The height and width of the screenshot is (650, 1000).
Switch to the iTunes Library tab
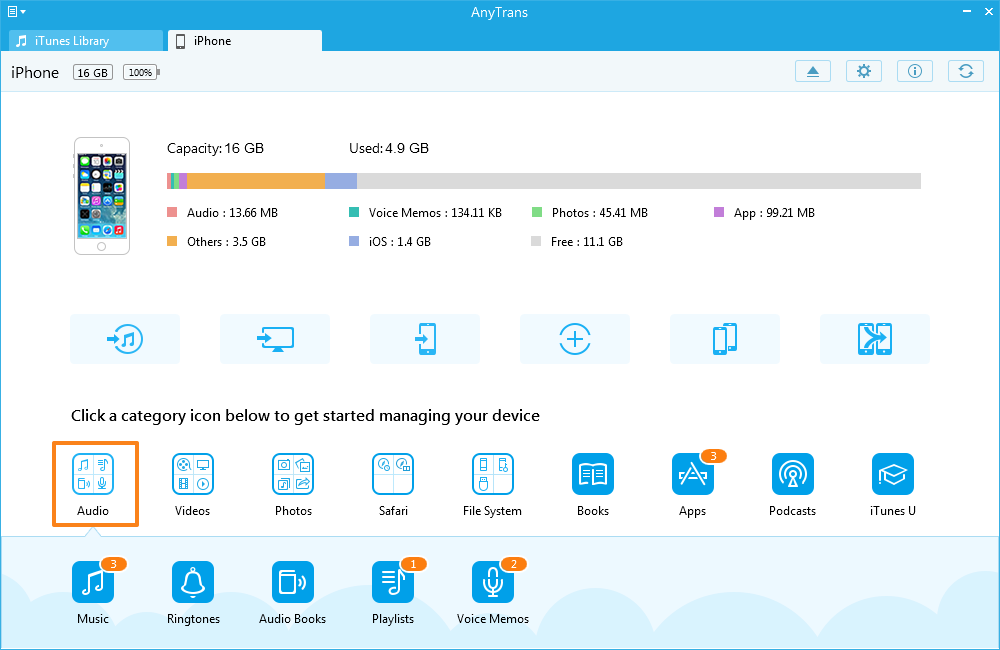point(85,41)
